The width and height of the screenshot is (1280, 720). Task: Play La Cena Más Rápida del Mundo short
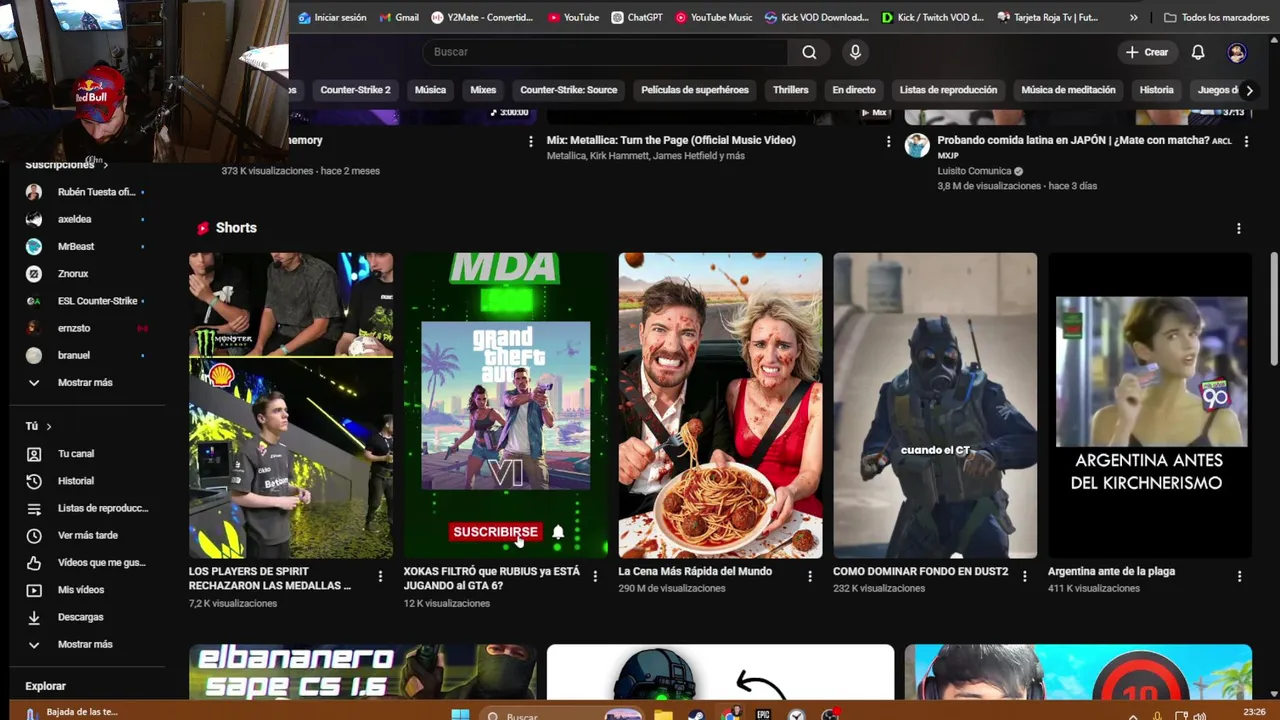coord(720,405)
